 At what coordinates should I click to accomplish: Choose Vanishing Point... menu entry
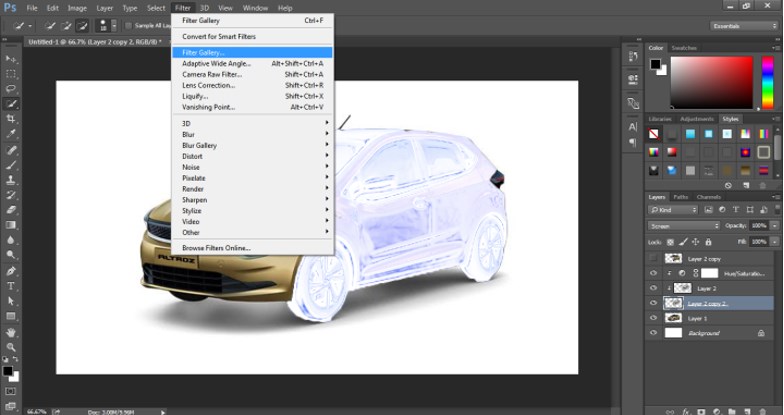pyautogui.click(x=253, y=108)
